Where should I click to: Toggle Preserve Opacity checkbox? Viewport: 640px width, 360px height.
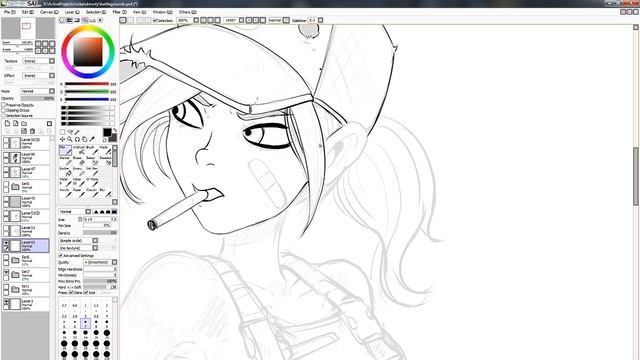click(3, 105)
